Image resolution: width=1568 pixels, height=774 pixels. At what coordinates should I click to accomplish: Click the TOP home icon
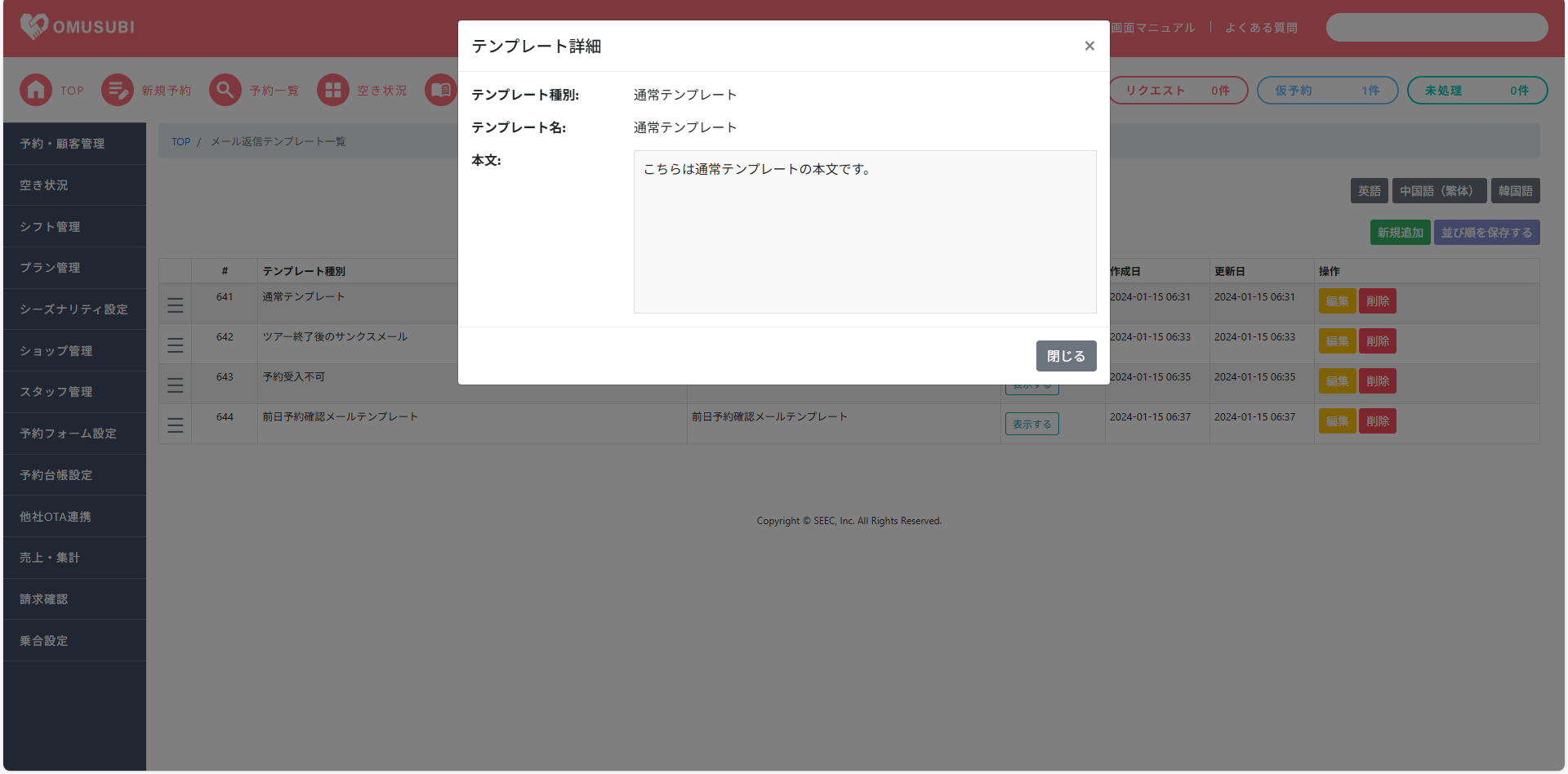pyautogui.click(x=36, y=90)
